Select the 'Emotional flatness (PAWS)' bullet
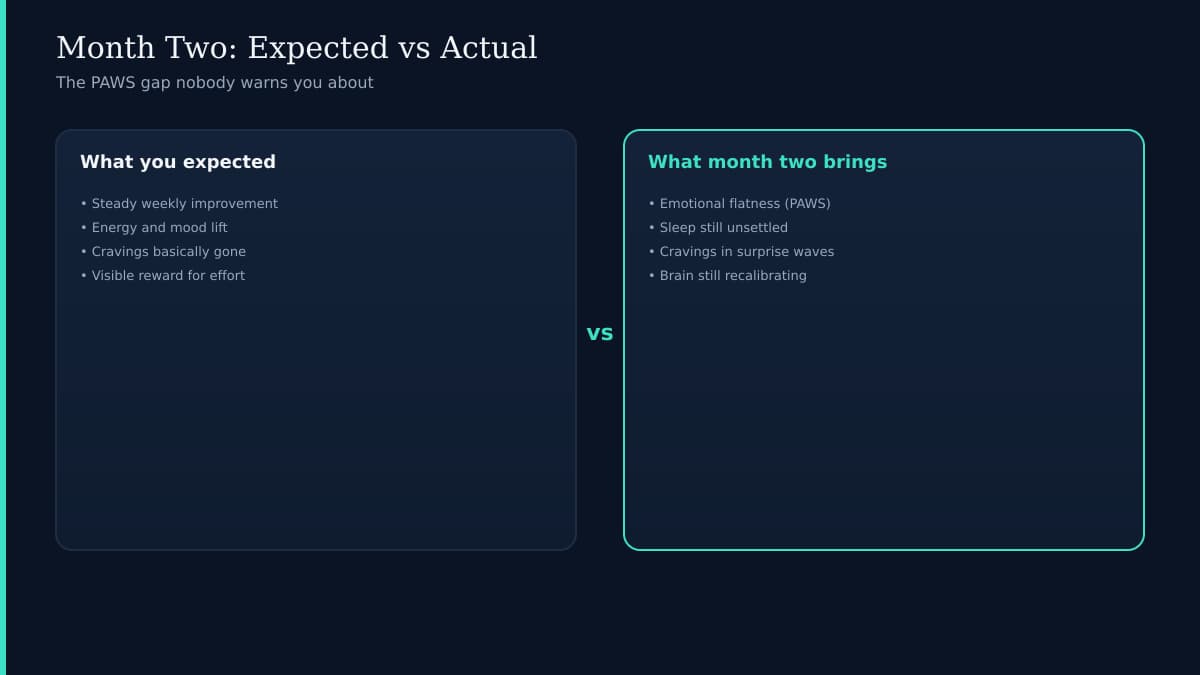This screenshot has width=1200, height=675. (739, 204)
